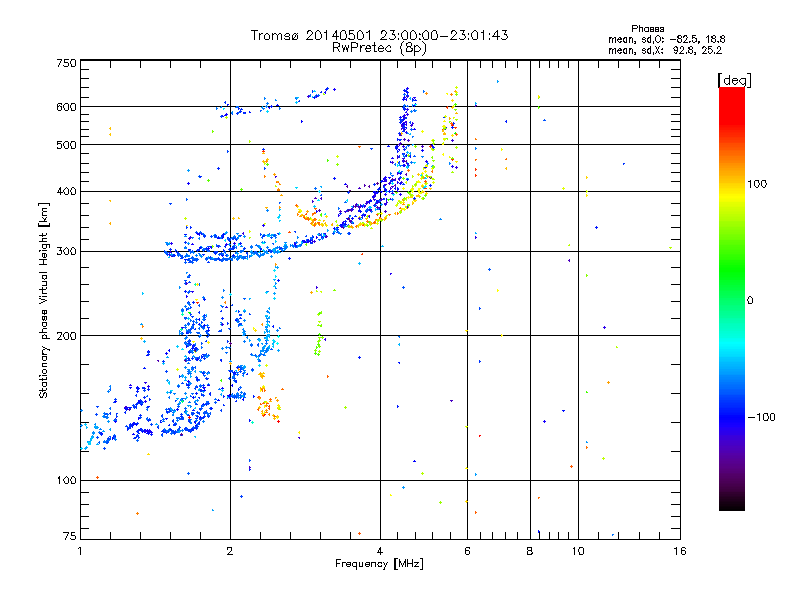Click the '2' frequency axis tick label

(230, 551)
